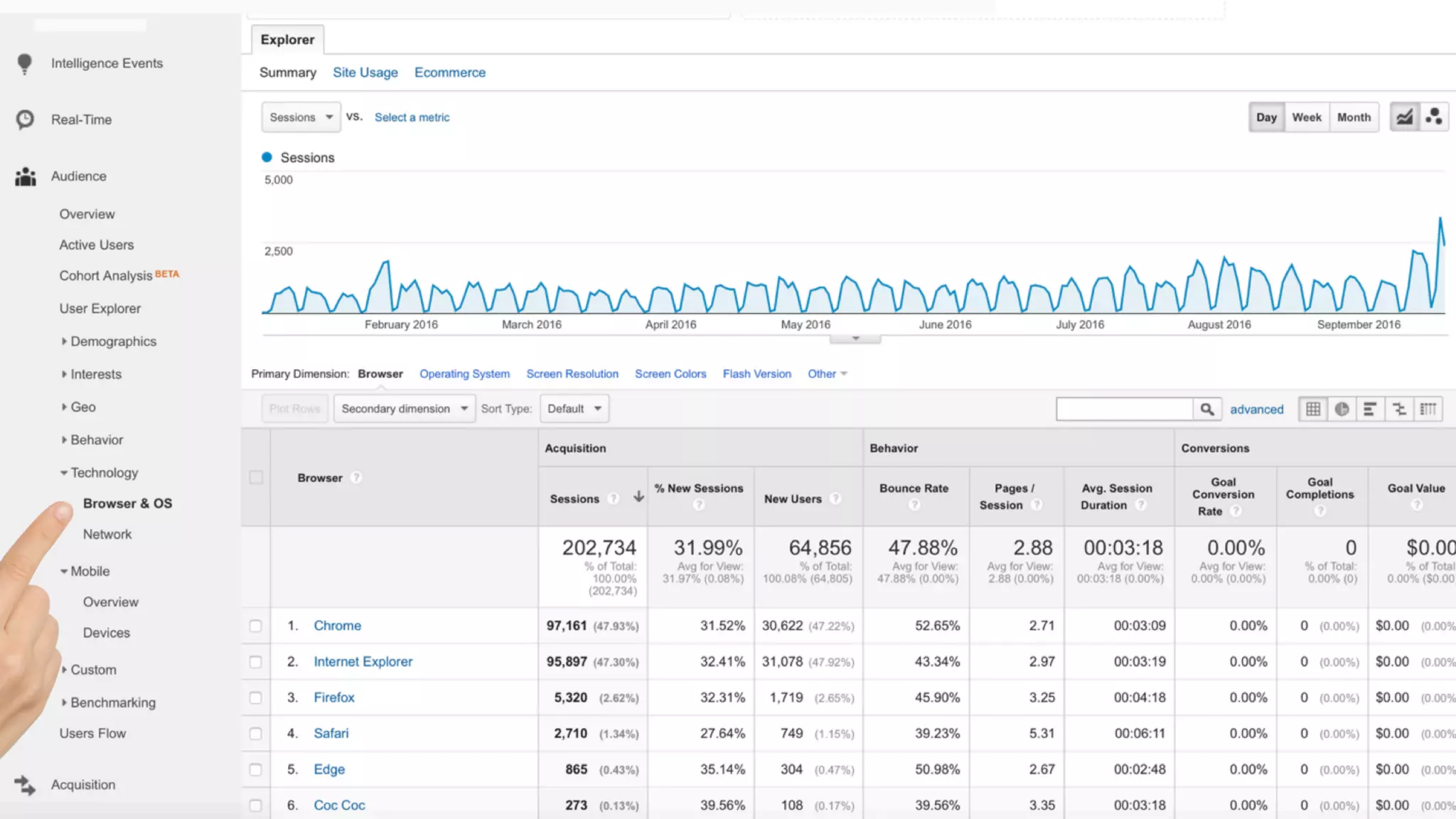Open the Real-Time clock icon section
This screenshot has height=819, width=1456.
point(26,119)
